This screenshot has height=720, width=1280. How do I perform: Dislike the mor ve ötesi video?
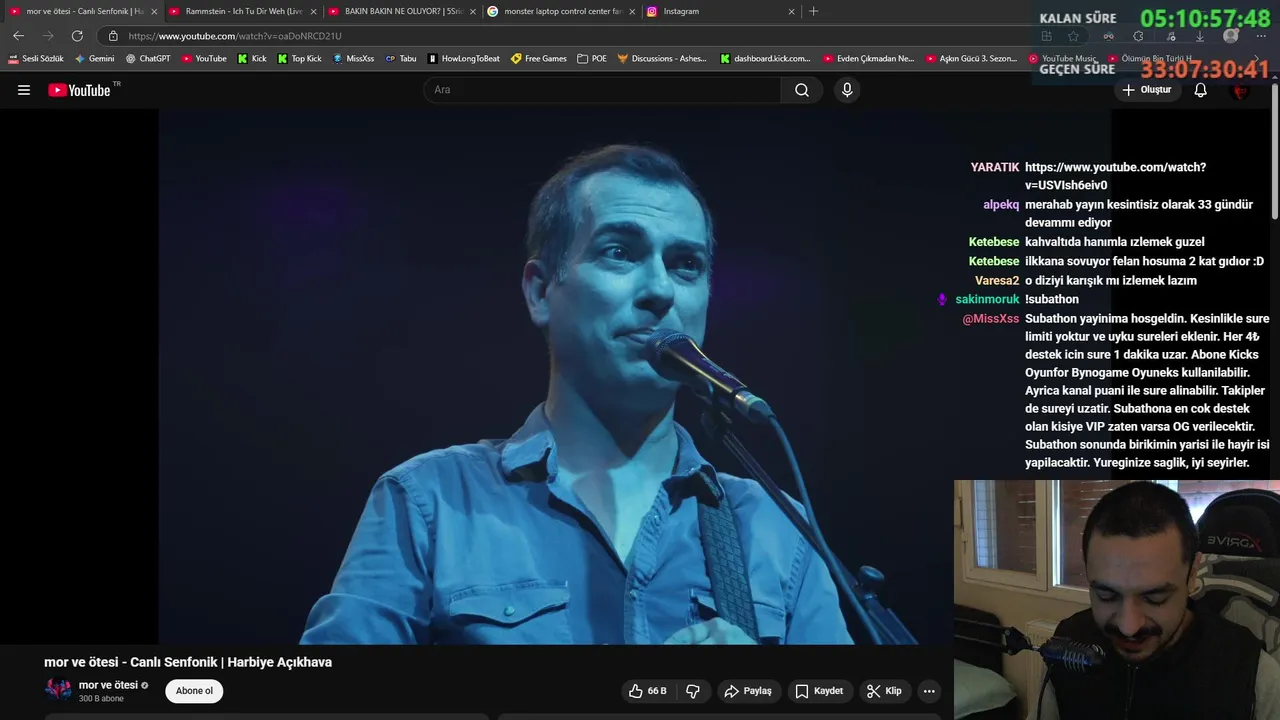point(693,691)
